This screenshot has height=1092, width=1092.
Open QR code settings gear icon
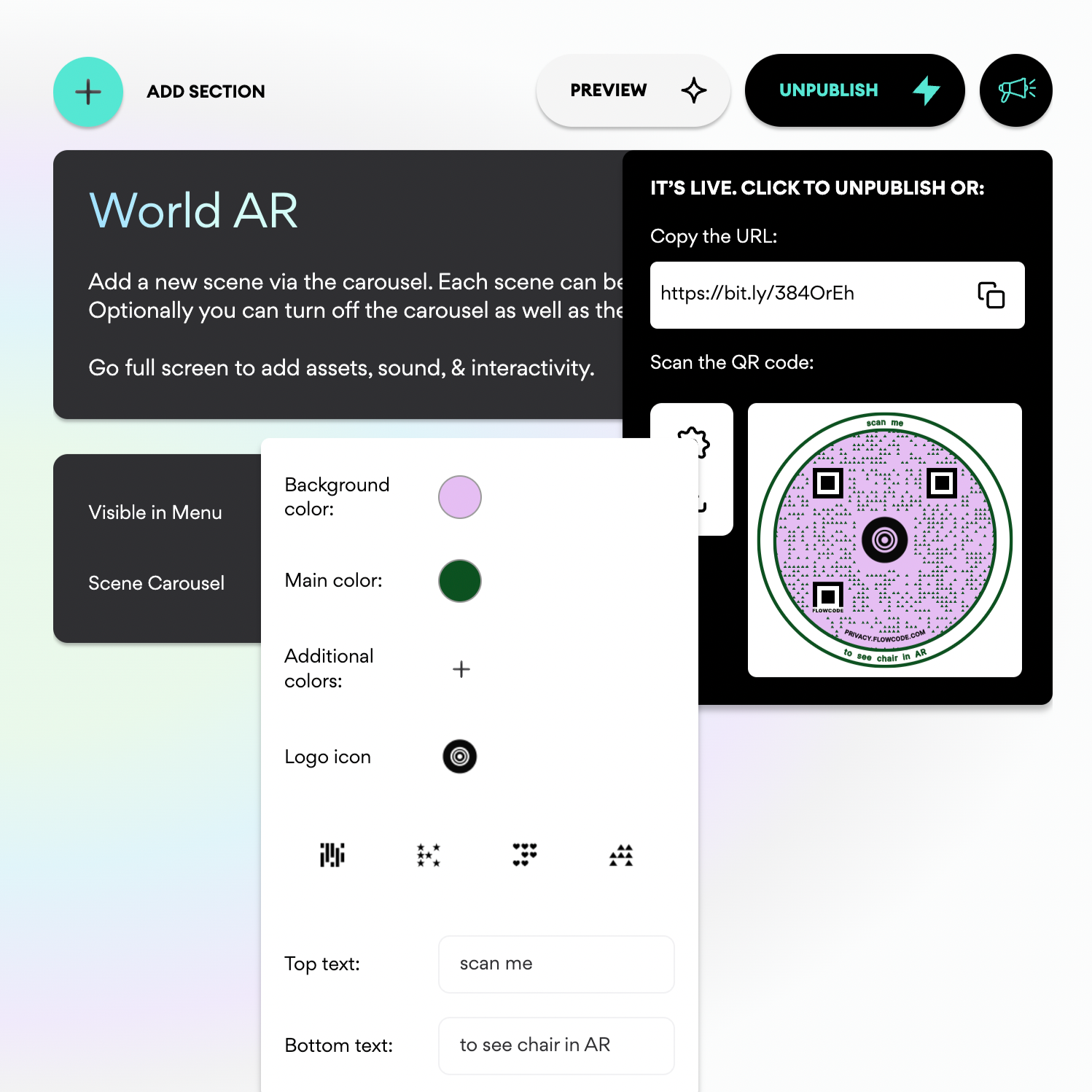[693, 443]
